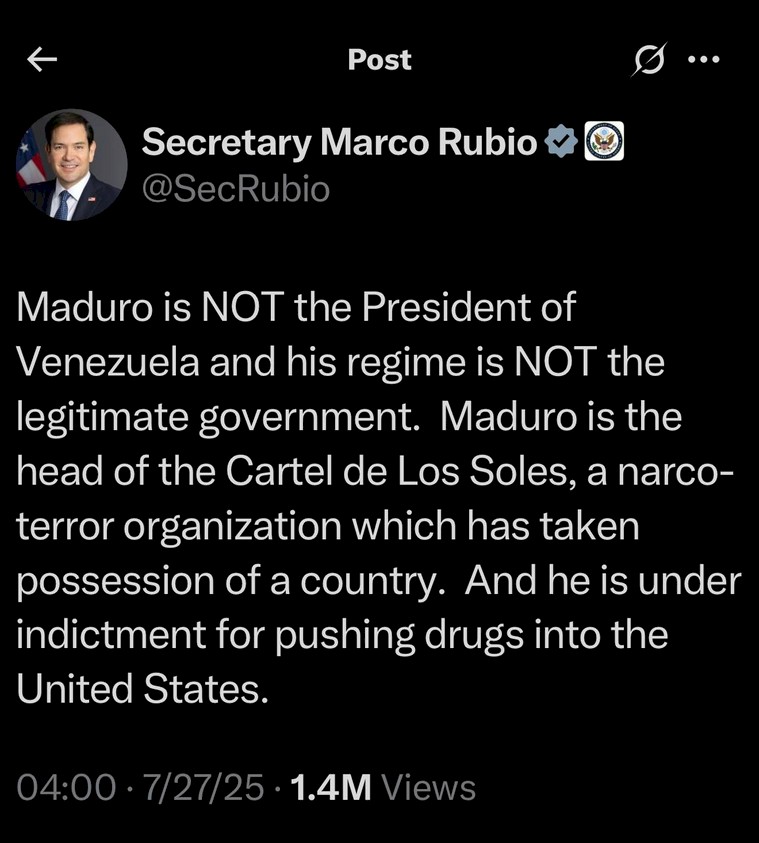Tap the line "Maduro is NOT the President of"
The image size is (759, 843).
[x=296, y=307]
